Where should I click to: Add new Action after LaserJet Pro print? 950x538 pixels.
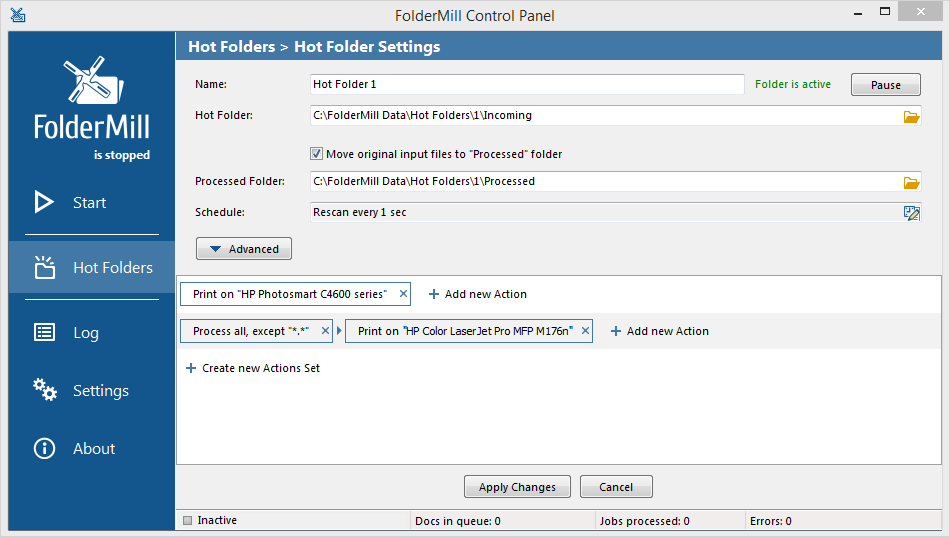pyautogui.click(x=659, y=331)
